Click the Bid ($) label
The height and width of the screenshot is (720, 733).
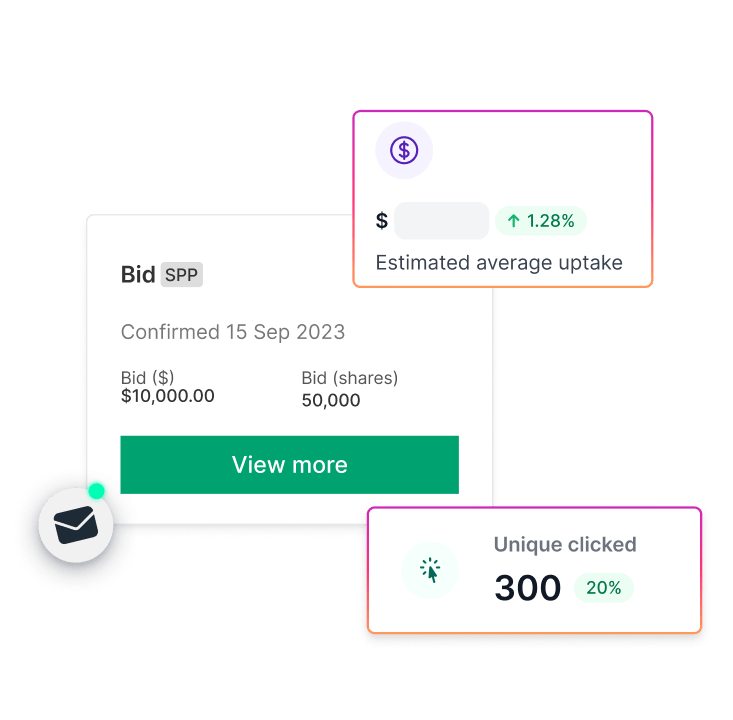[147, 377]
